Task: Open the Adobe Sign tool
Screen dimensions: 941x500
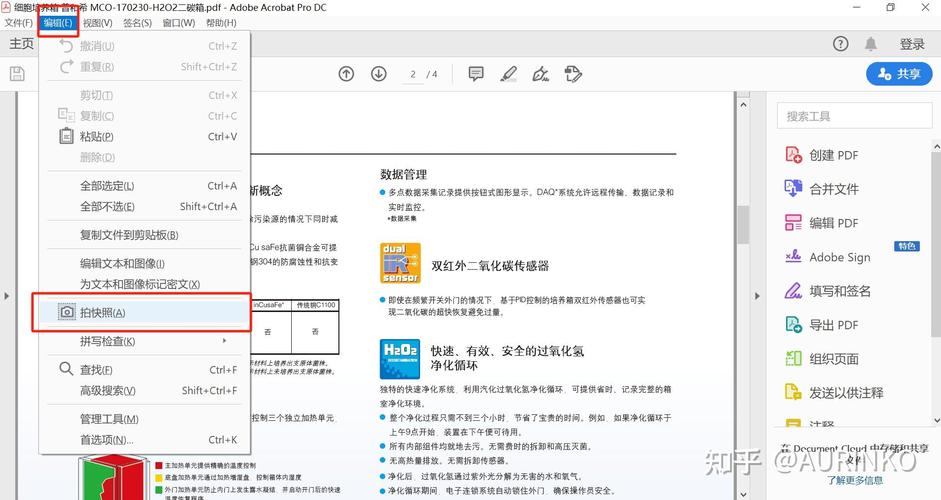Action: 828,257
